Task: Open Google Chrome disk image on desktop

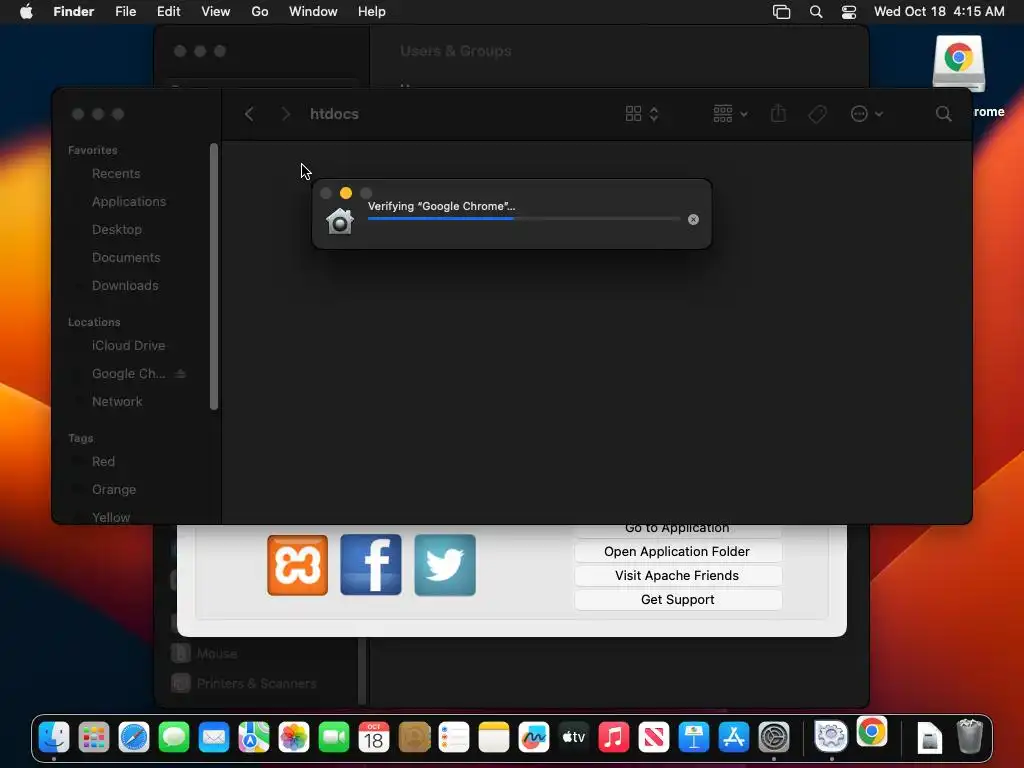Action: point(959,64)
